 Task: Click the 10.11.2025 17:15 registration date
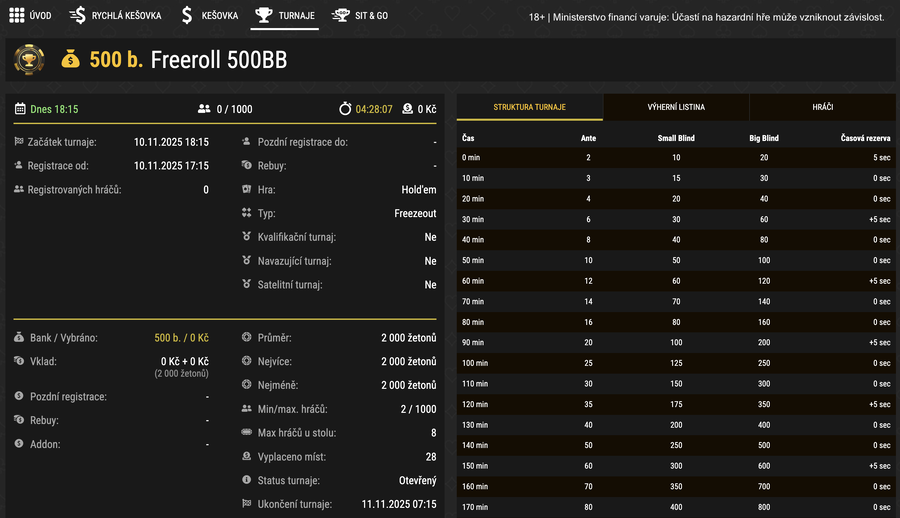(x=171, y=165)
